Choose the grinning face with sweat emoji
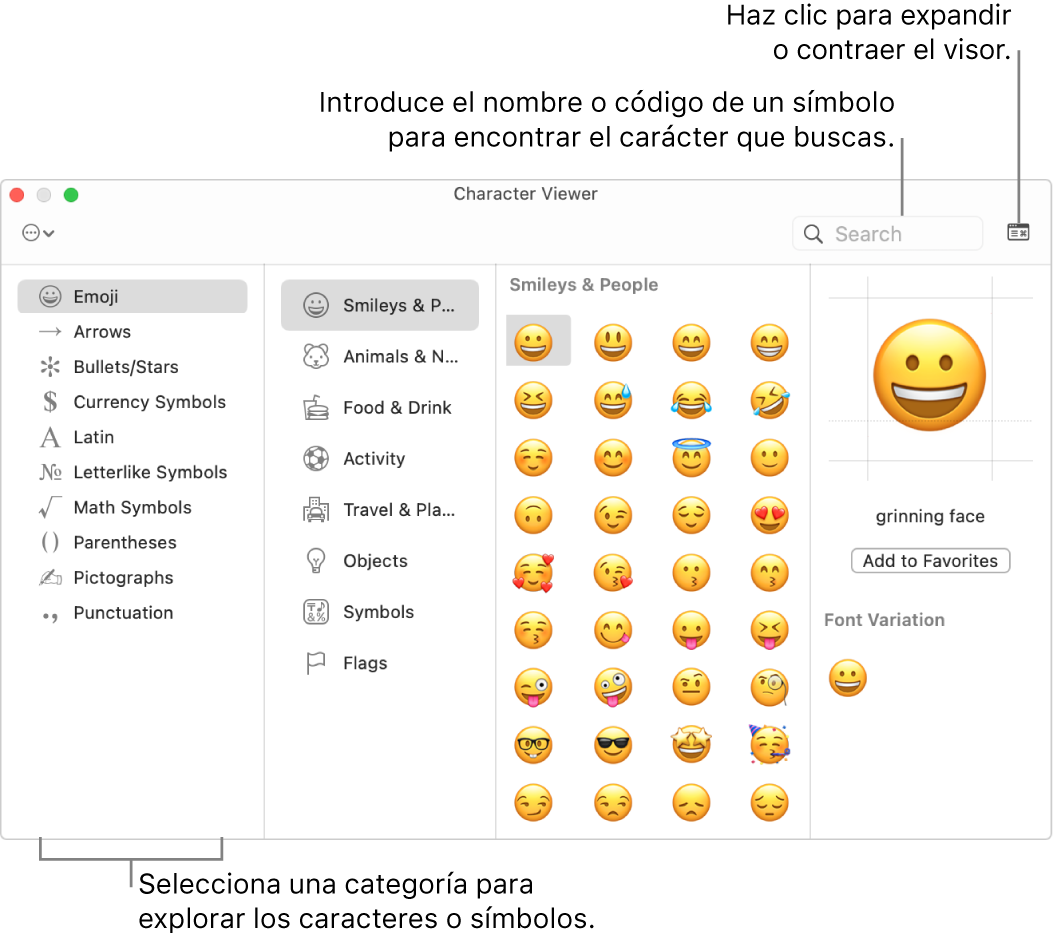 pos(613,400)
